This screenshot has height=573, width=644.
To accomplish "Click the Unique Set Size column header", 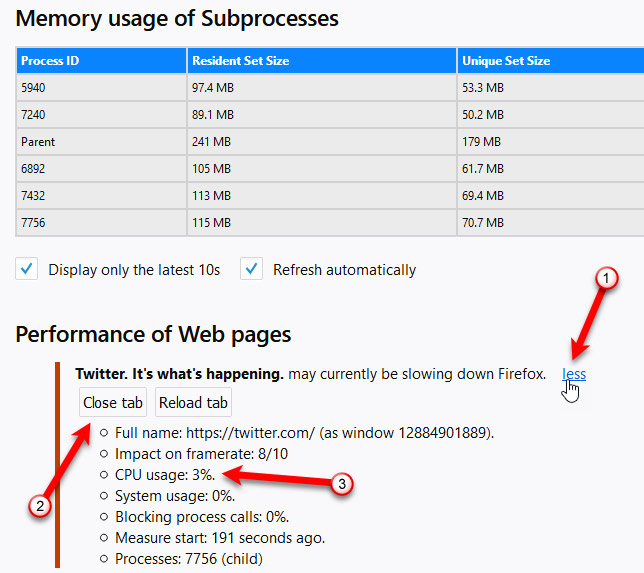I will [506, 61].
